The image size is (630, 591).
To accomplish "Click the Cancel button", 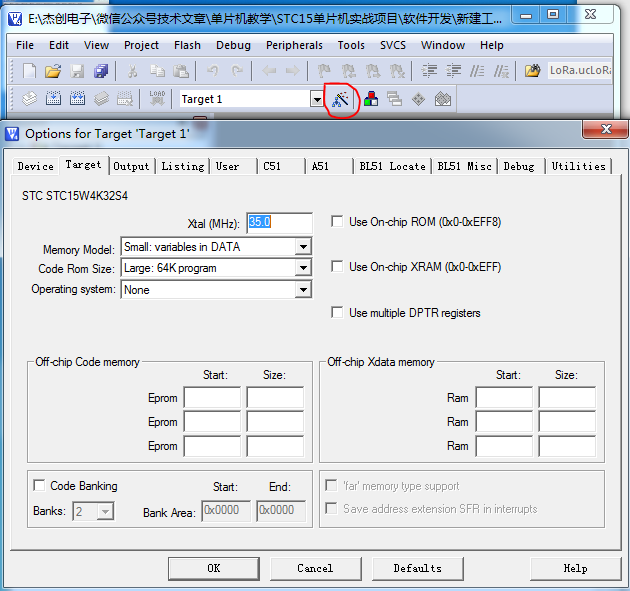I will tap(315, 569).
